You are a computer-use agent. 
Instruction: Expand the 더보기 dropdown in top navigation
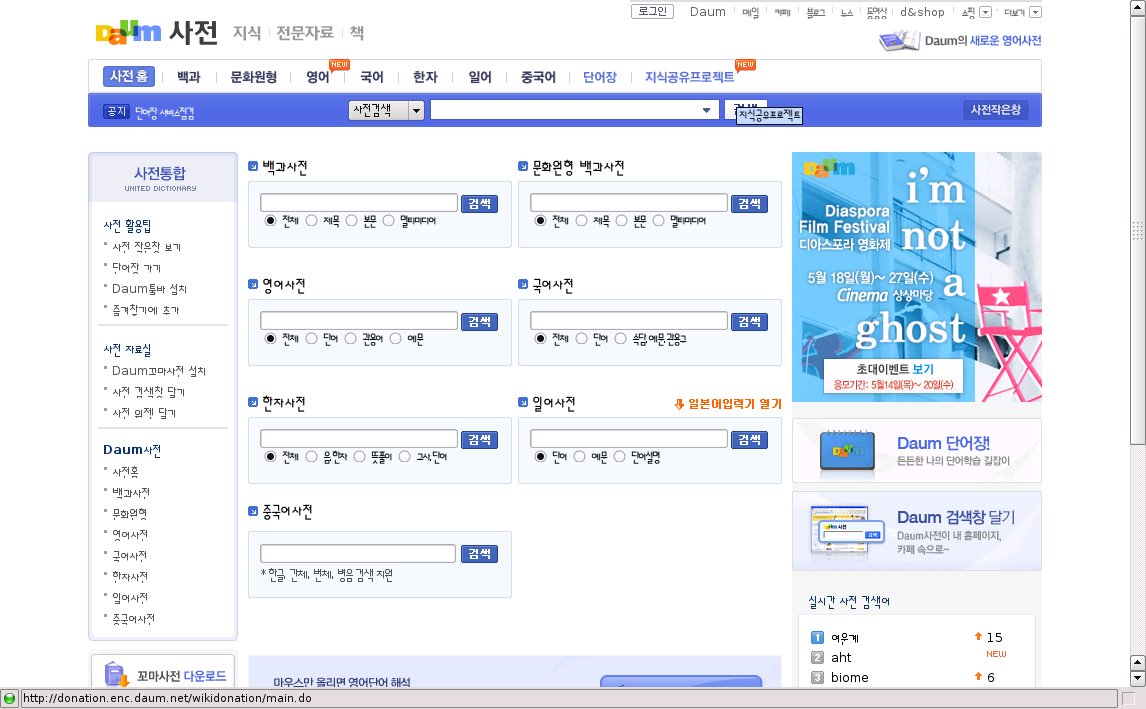(x=1035, y=12)
